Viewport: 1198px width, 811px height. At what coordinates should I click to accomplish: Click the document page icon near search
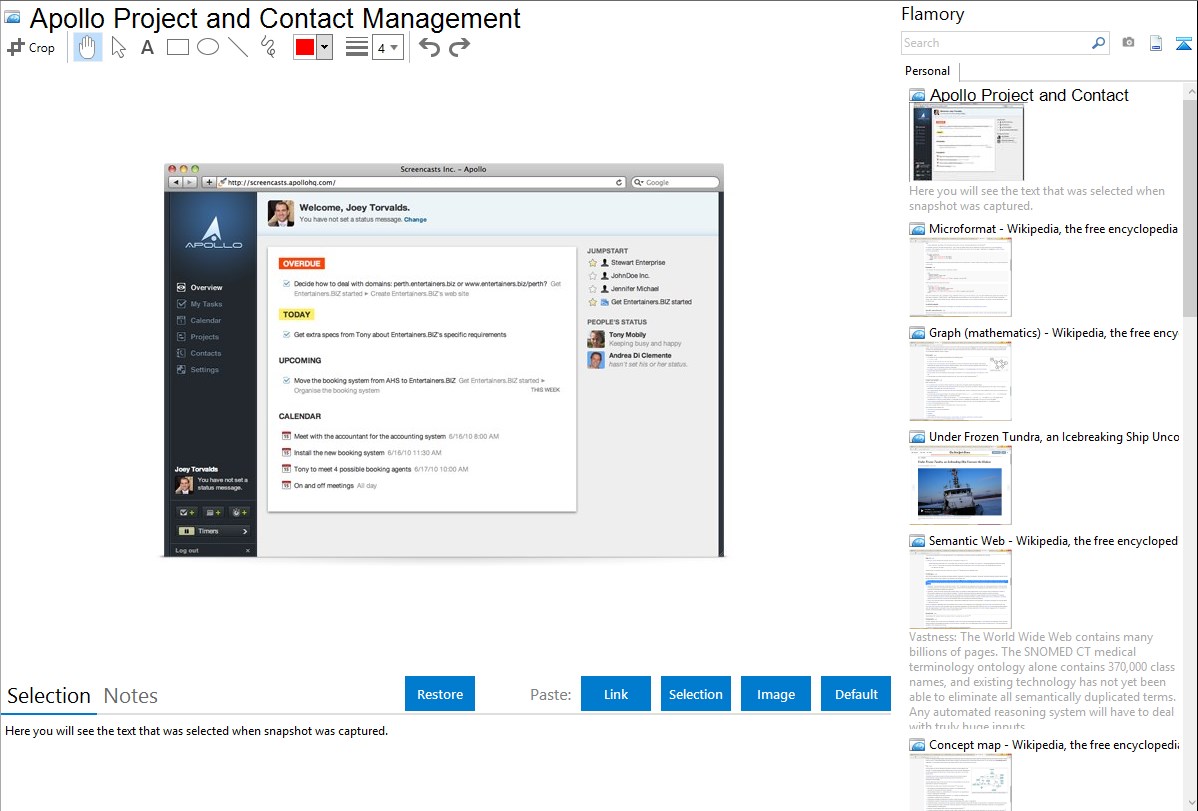click(1156, 43)
